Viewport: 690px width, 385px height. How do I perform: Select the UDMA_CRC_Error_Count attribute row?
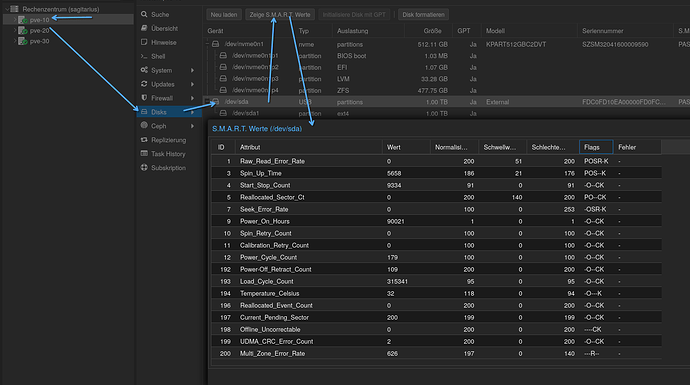click(436, 341)
